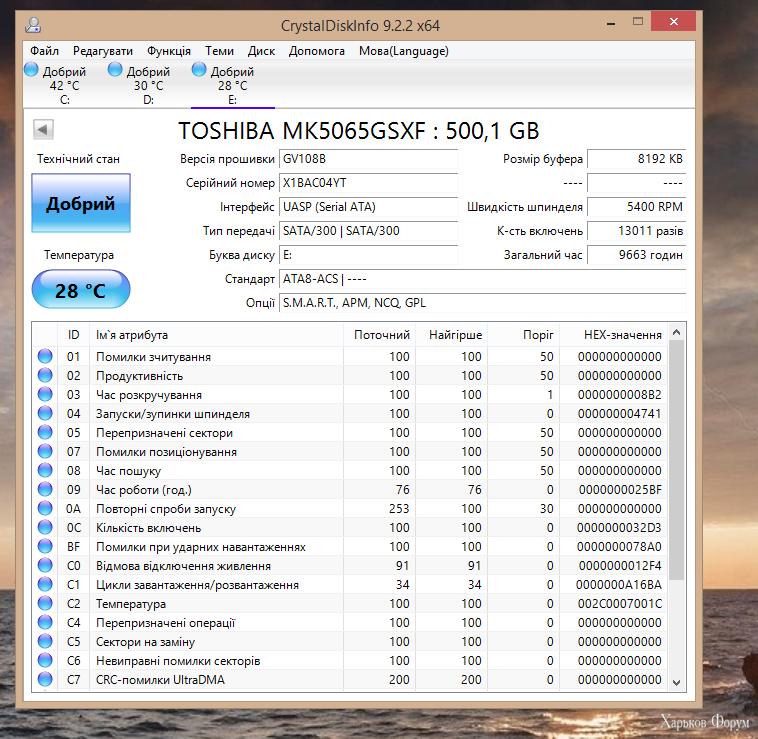The width and height of the screenshot is (758, 739).
Task: Click the Поріг column header
Action: point(524,334)
